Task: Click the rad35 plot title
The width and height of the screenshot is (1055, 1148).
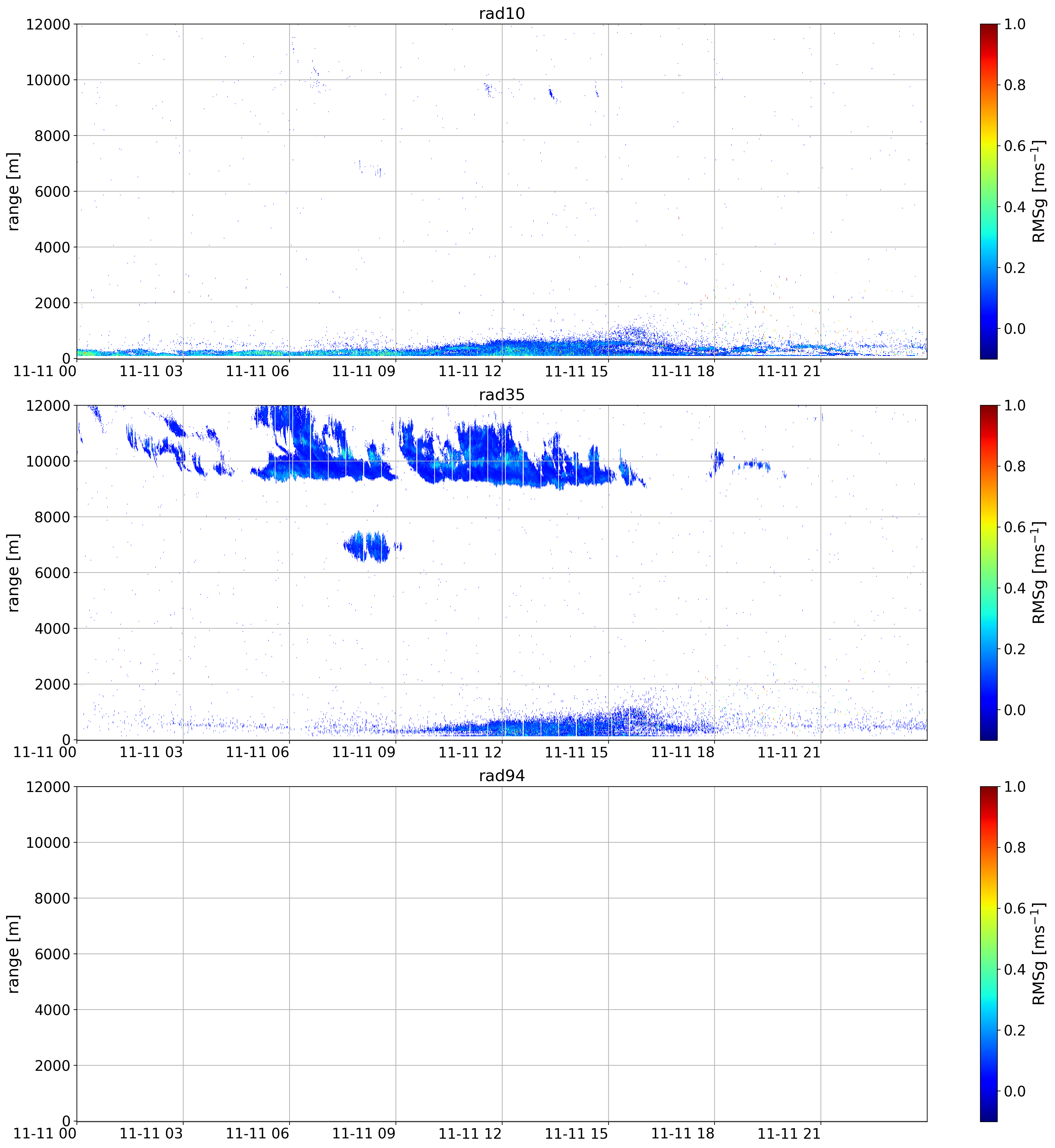Action: coord(501,395)
